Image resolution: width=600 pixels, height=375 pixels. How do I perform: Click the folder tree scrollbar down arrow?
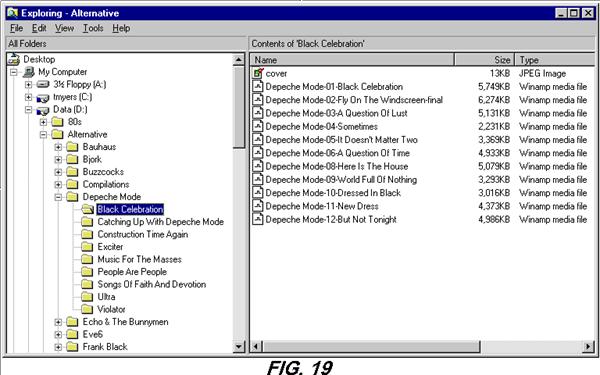(x=239, y=347)
